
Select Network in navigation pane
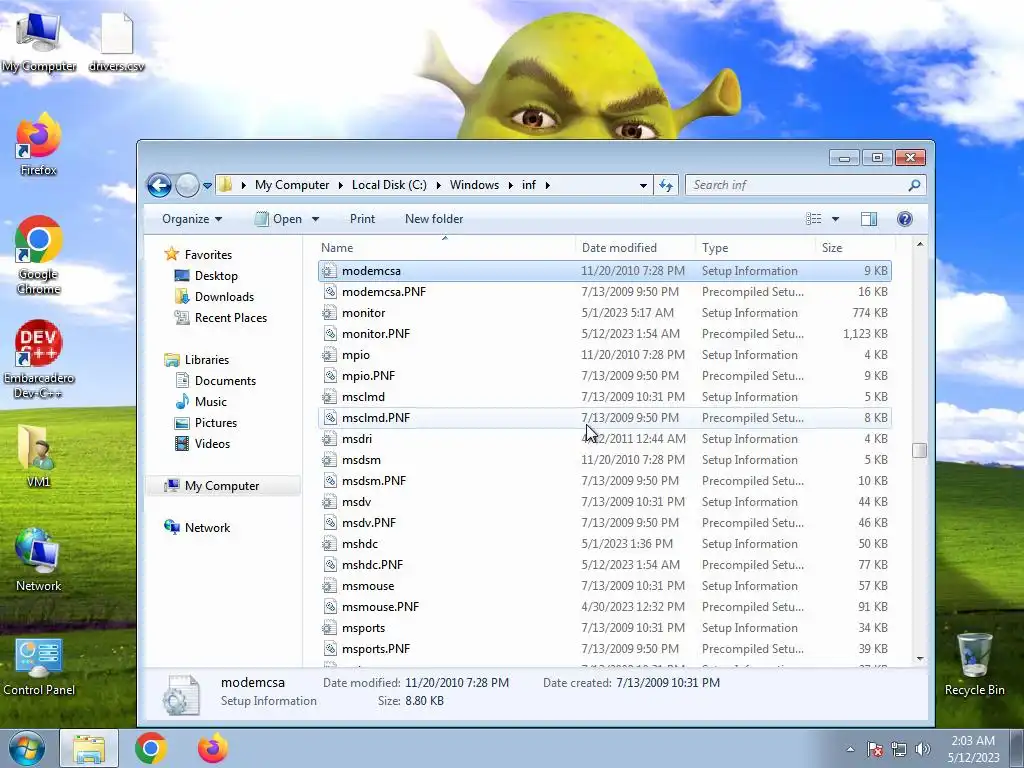pyautogui.click(x=198, y=528)
